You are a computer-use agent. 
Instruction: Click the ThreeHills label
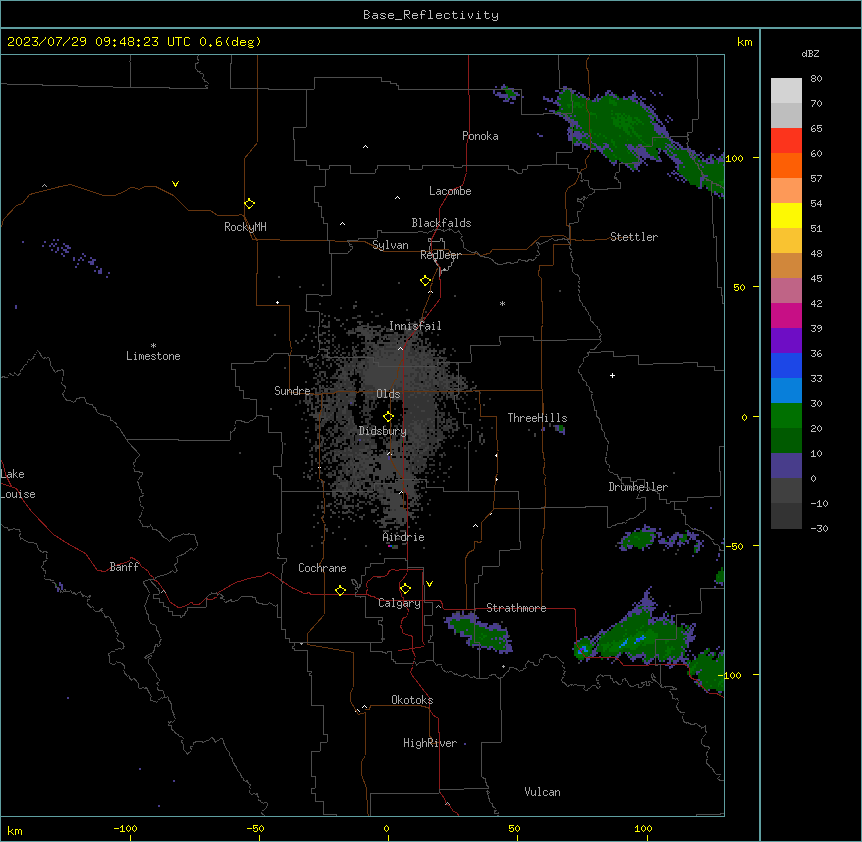(537, 418)
